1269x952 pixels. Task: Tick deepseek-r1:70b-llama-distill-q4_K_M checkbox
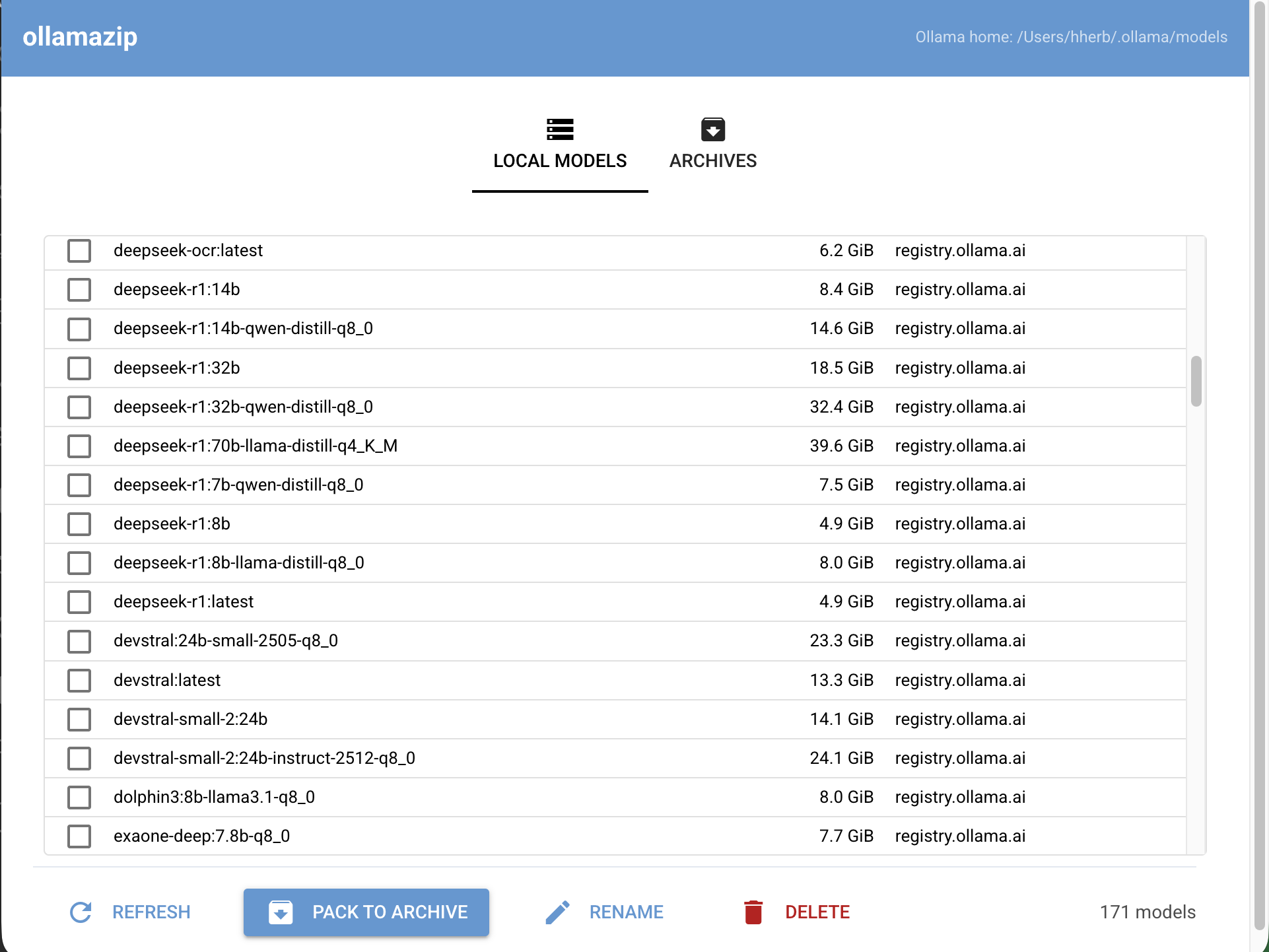(79, 446)
